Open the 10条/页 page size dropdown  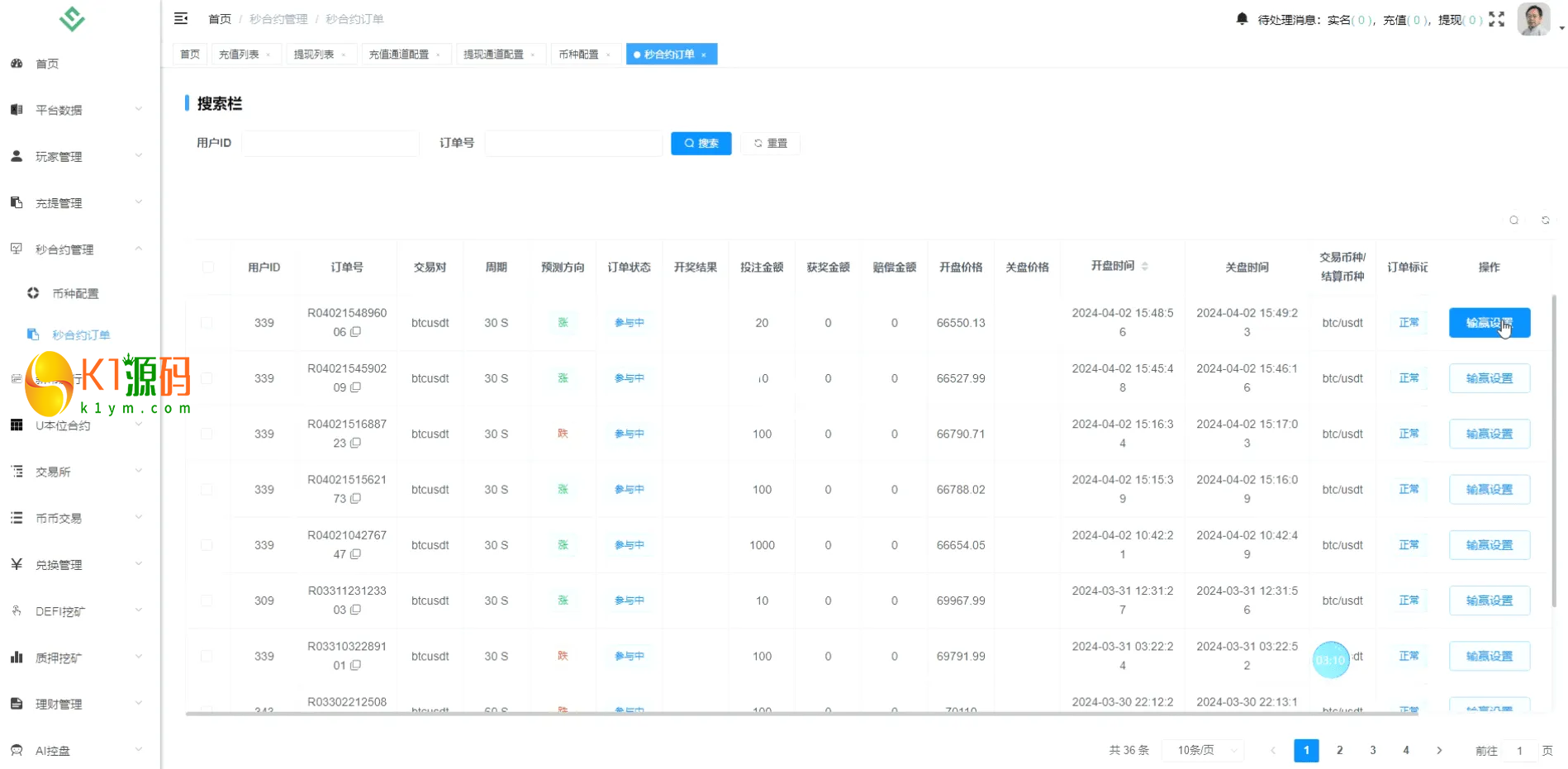(x=1204, y=750)
